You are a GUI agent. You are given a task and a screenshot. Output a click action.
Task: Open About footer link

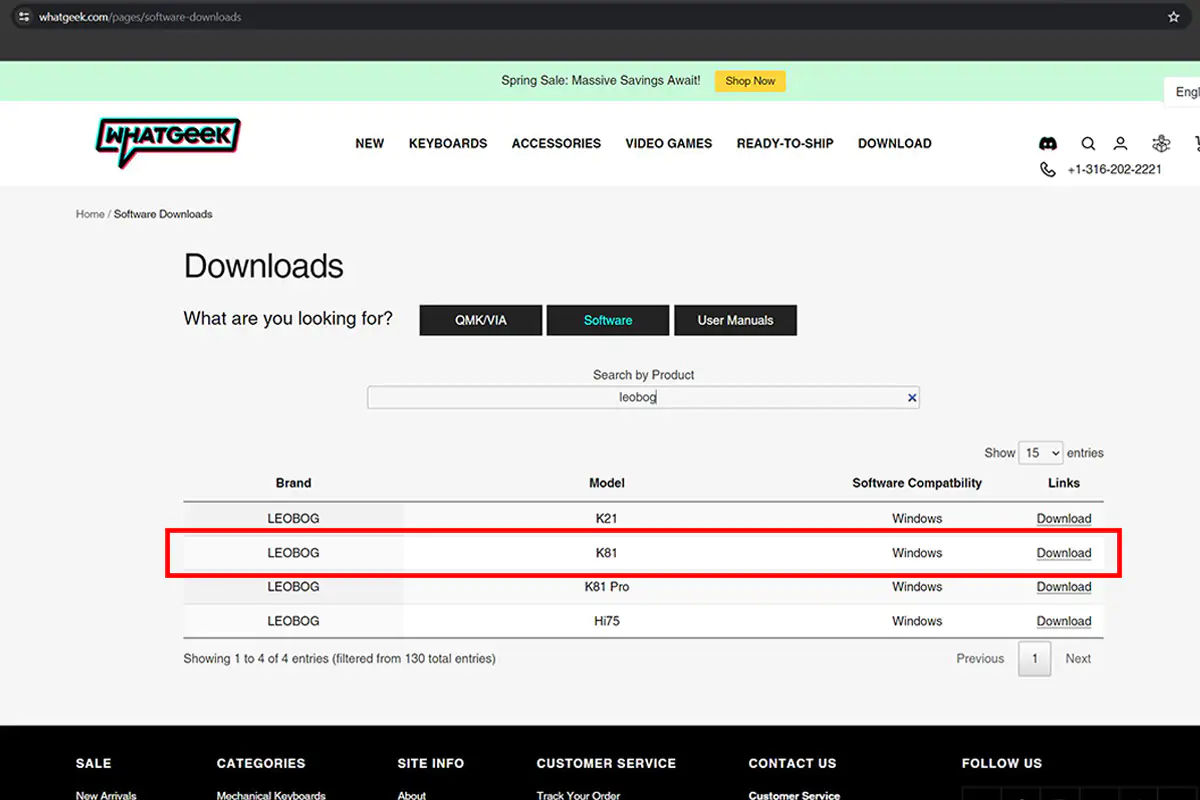coord(412,795)
